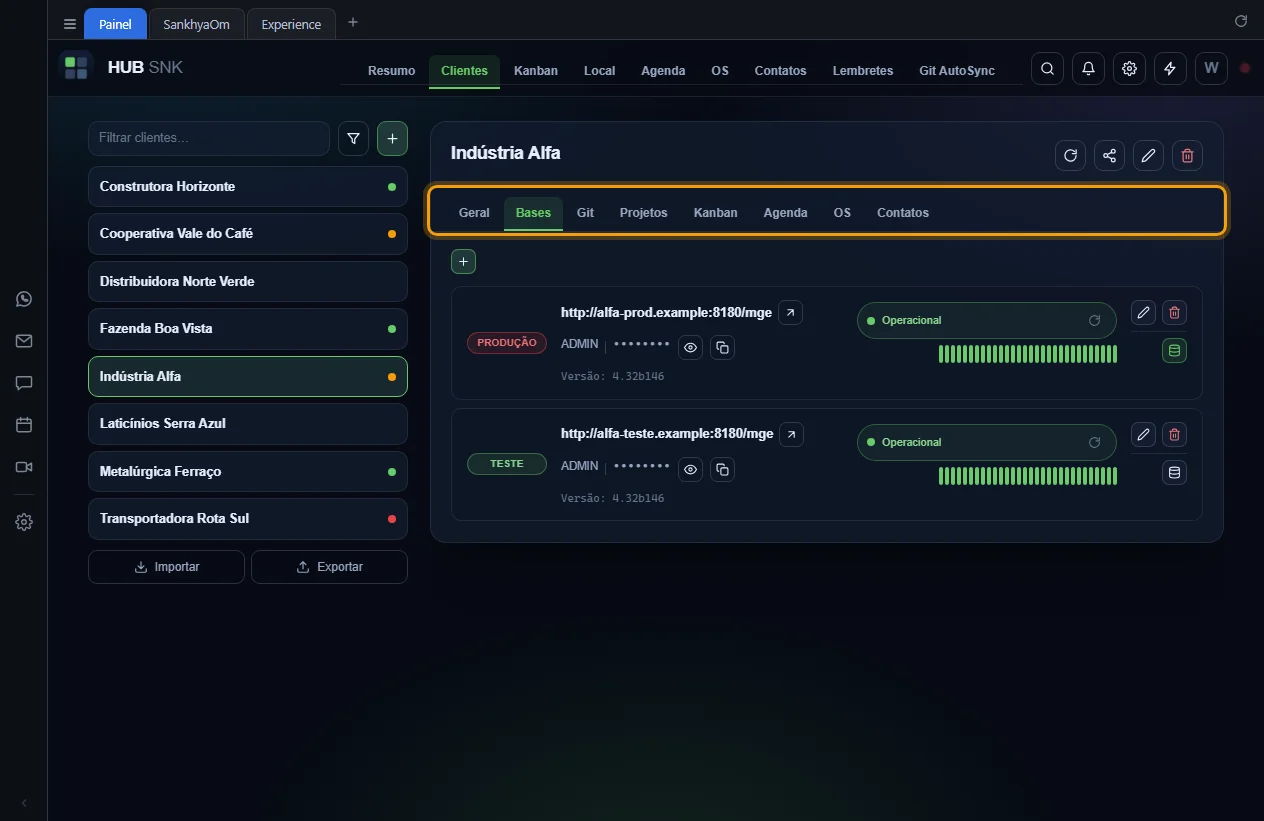Open the WhatsApp icon in the left sidebar
The width and height of the screenshot is (1264, 821).
24,299
